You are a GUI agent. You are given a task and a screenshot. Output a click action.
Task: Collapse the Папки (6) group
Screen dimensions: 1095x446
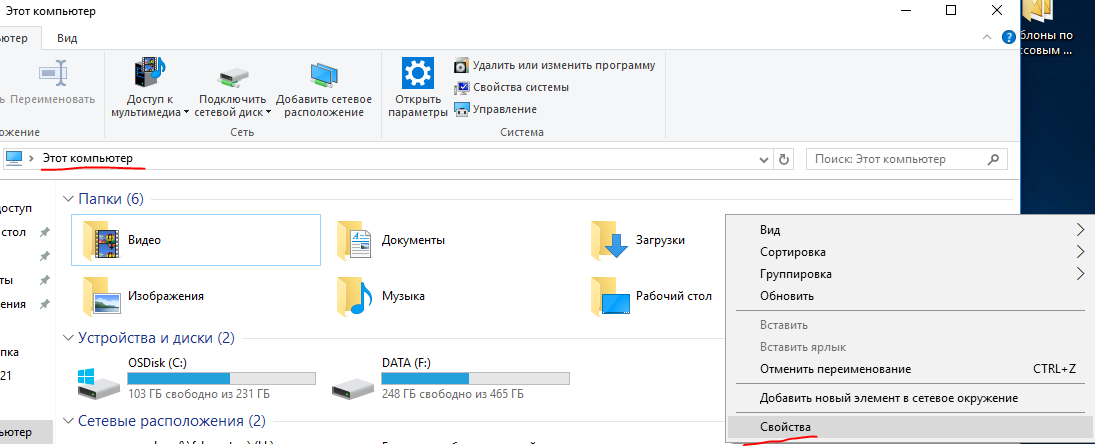click(x=68, y=200)
